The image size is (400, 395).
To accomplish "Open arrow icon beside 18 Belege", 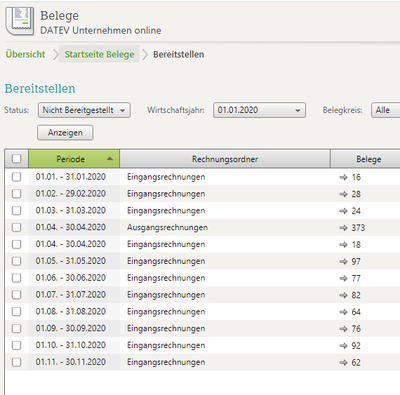I will coord(343,245).
